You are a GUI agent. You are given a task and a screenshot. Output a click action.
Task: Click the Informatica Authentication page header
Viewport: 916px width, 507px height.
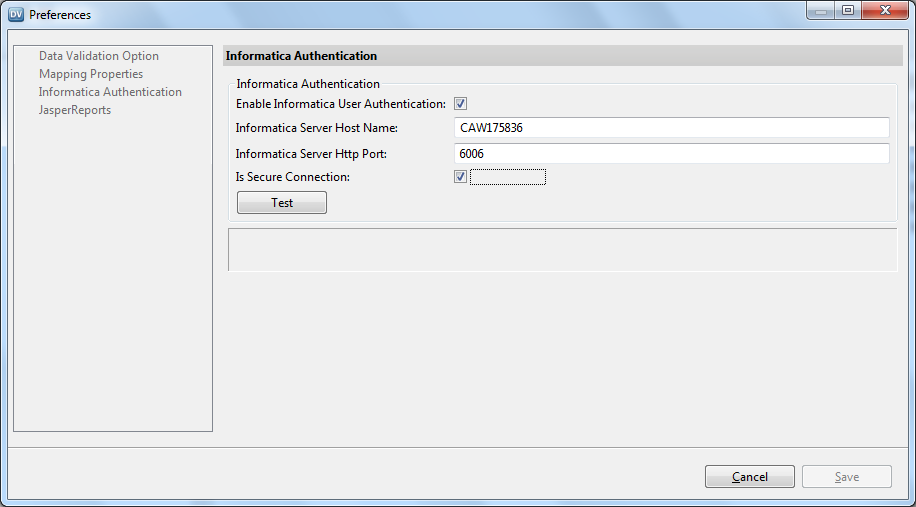563,56
